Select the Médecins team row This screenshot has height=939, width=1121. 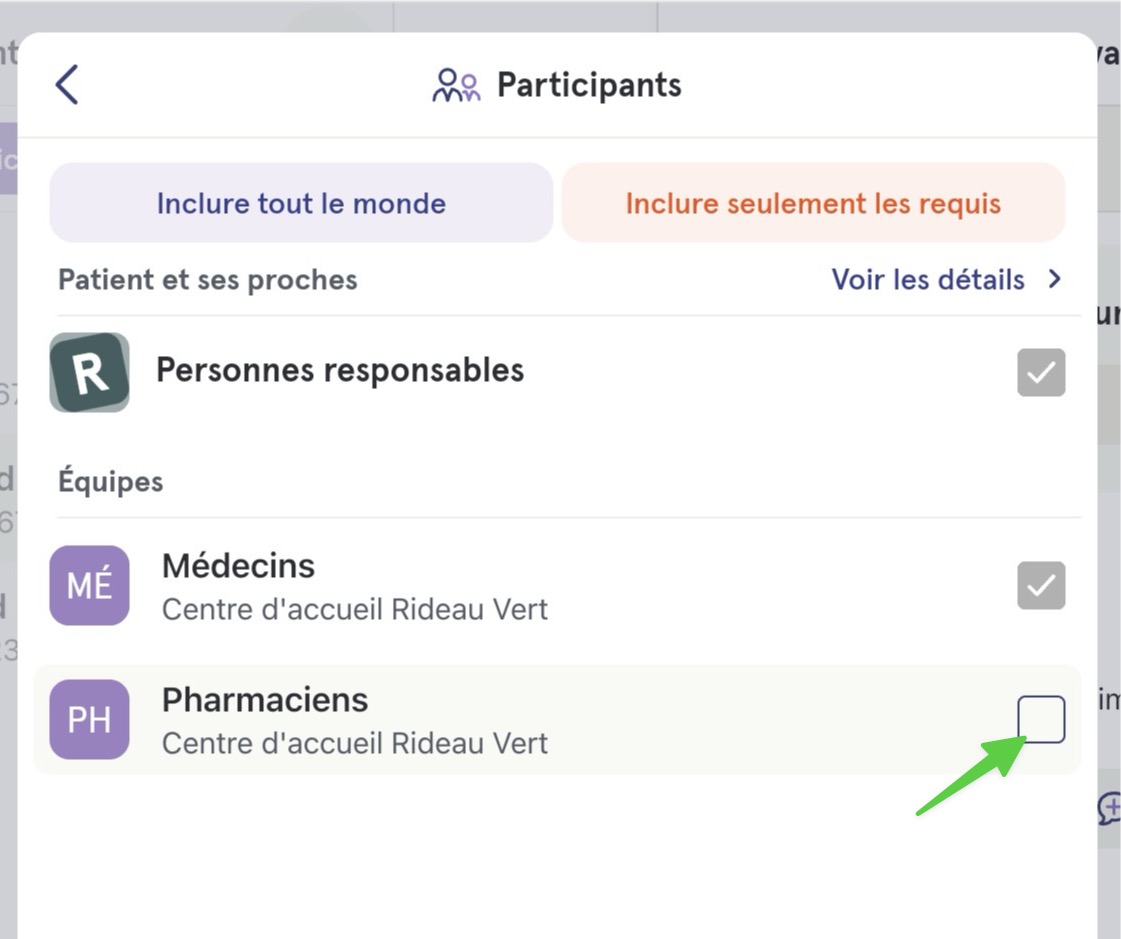(557, 585)
